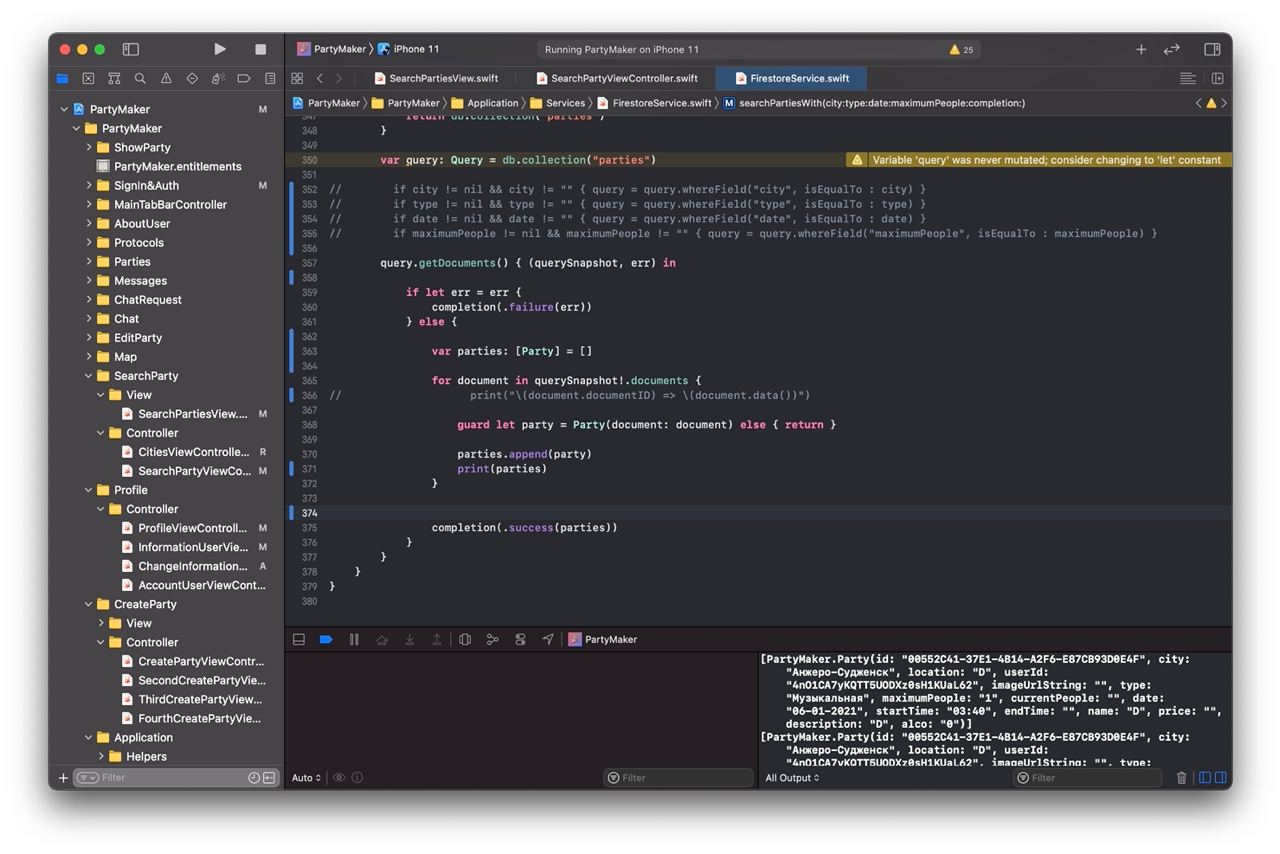The image size is (1280, 854).
Task: Click variables view filter field
Action: point(678,778)
